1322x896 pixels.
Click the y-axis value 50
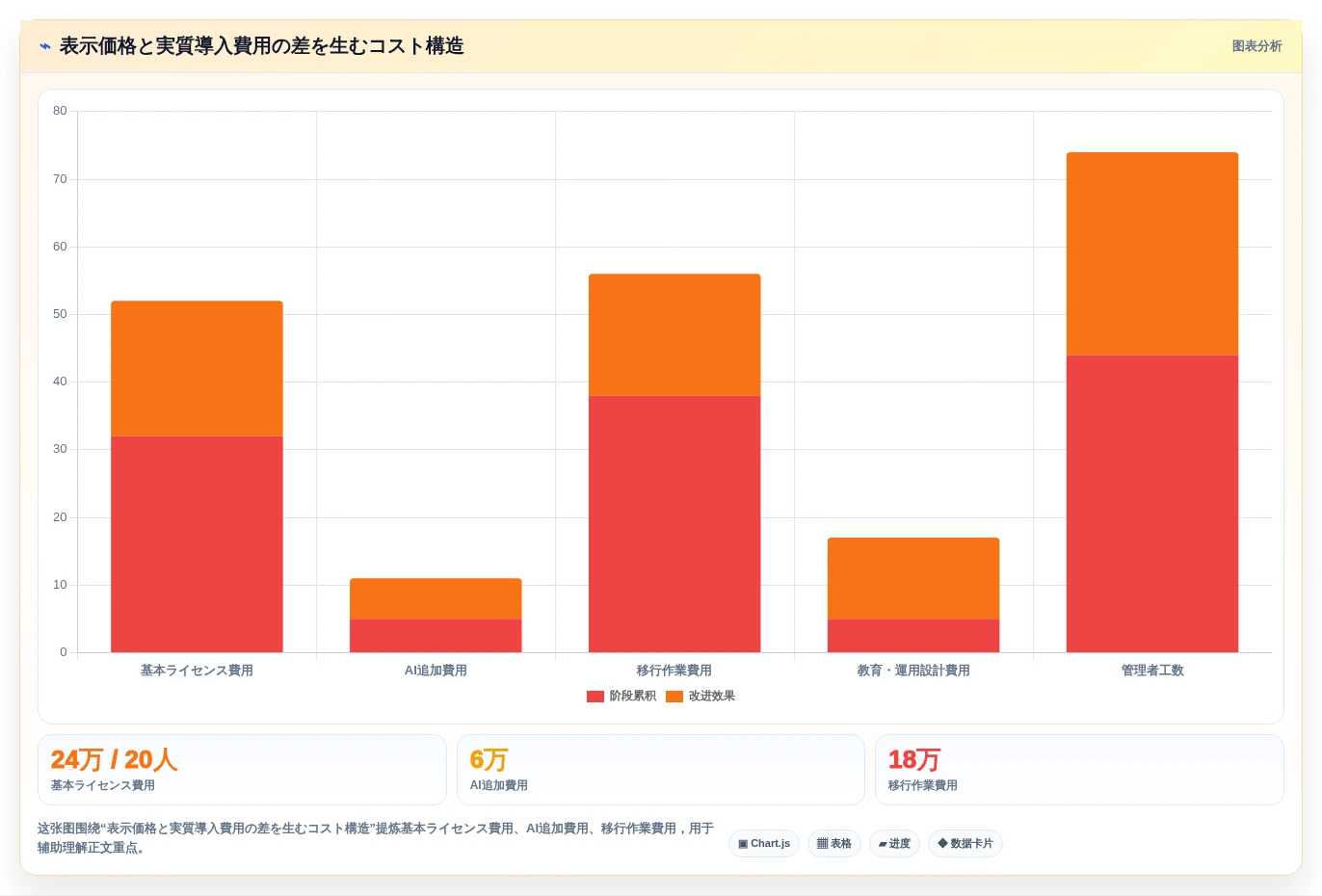60,314
